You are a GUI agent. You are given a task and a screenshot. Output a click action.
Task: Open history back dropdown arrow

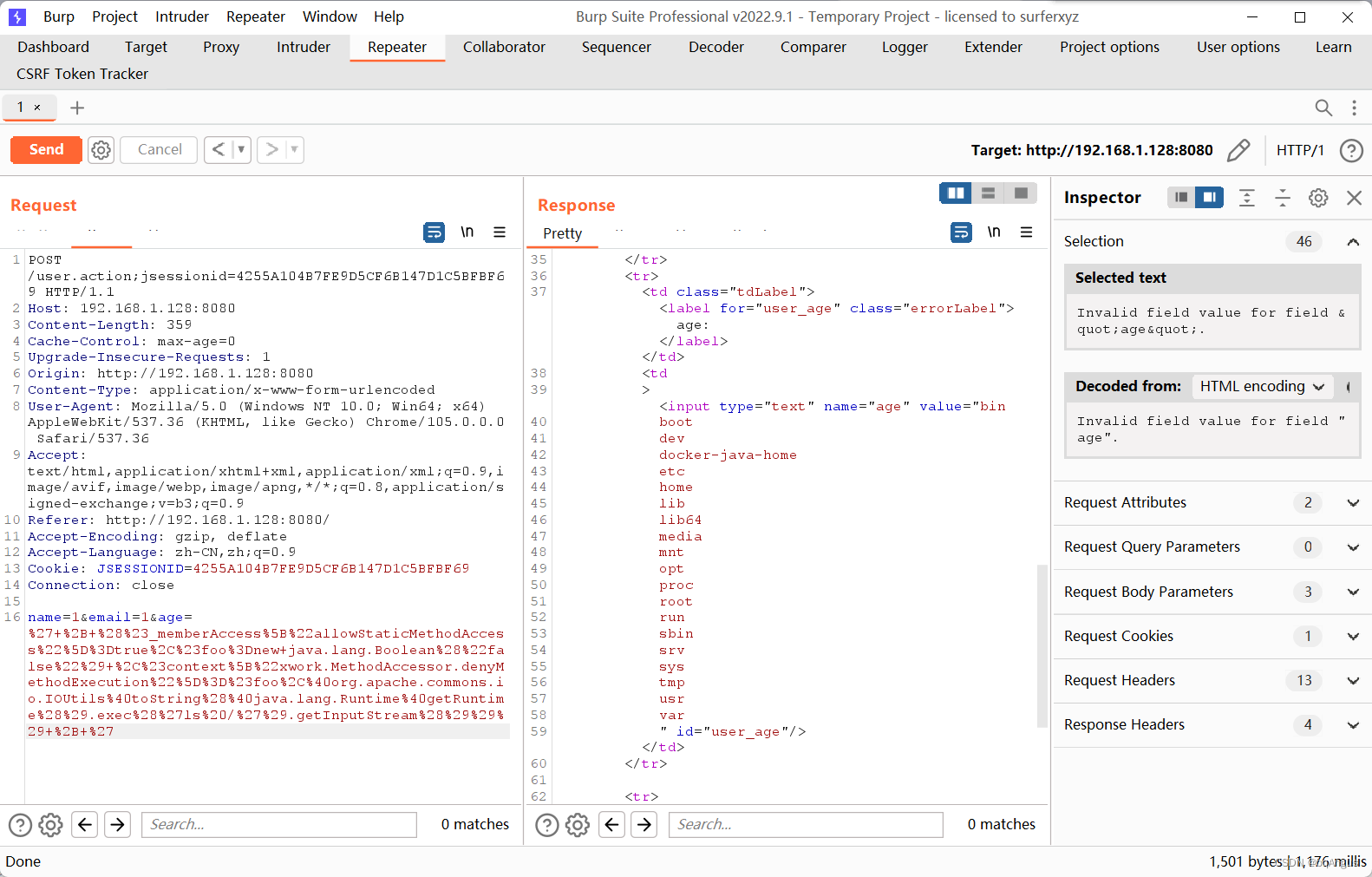pos(241,150)
